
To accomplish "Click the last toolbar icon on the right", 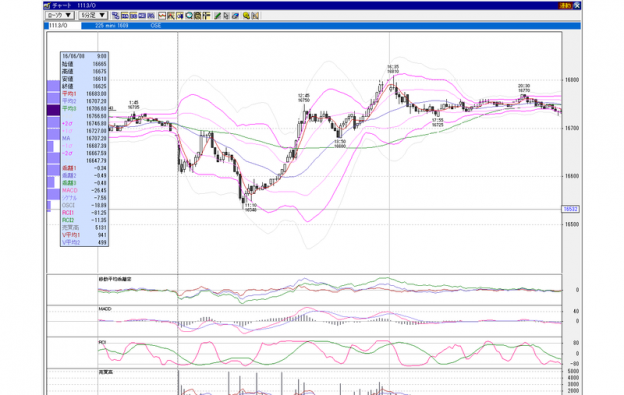I will coord(255,16).
